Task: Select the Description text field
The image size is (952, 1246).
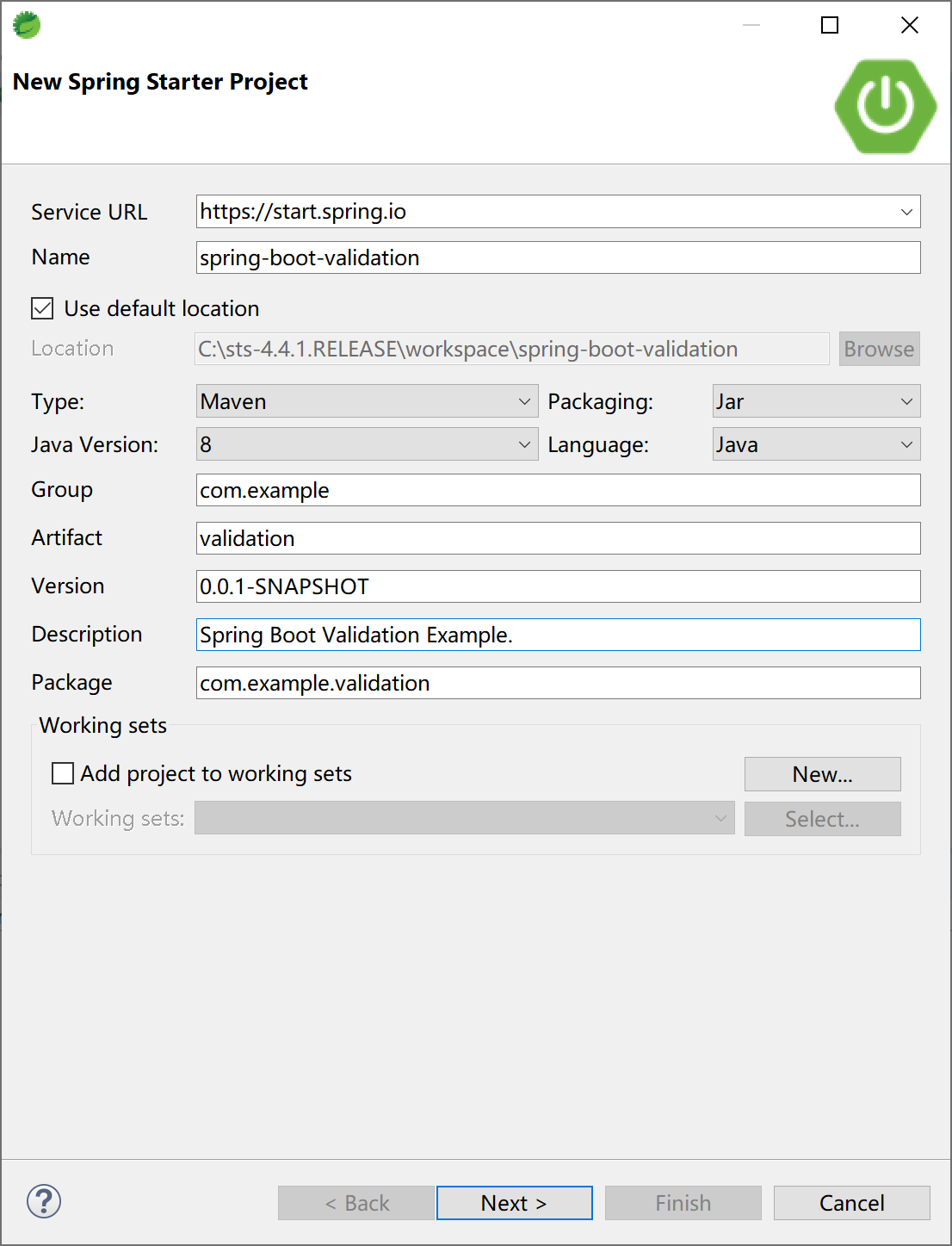Action: tap(558, 635)
